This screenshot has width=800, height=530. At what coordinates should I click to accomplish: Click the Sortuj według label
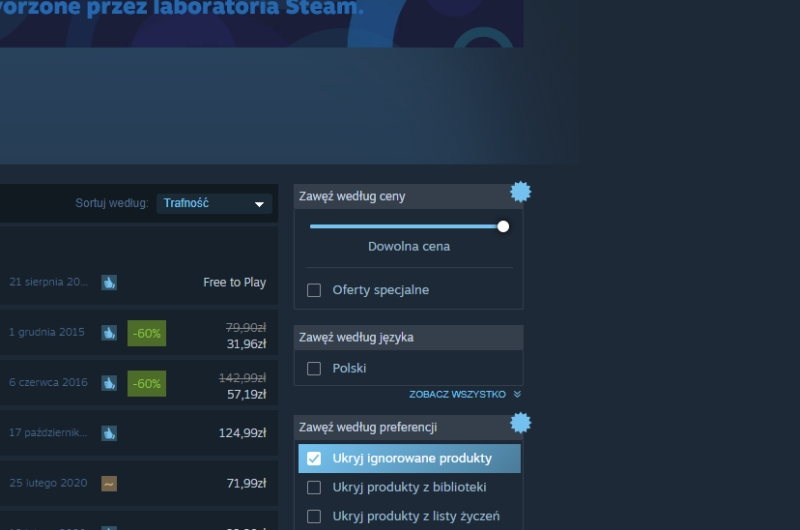point(112,203)
